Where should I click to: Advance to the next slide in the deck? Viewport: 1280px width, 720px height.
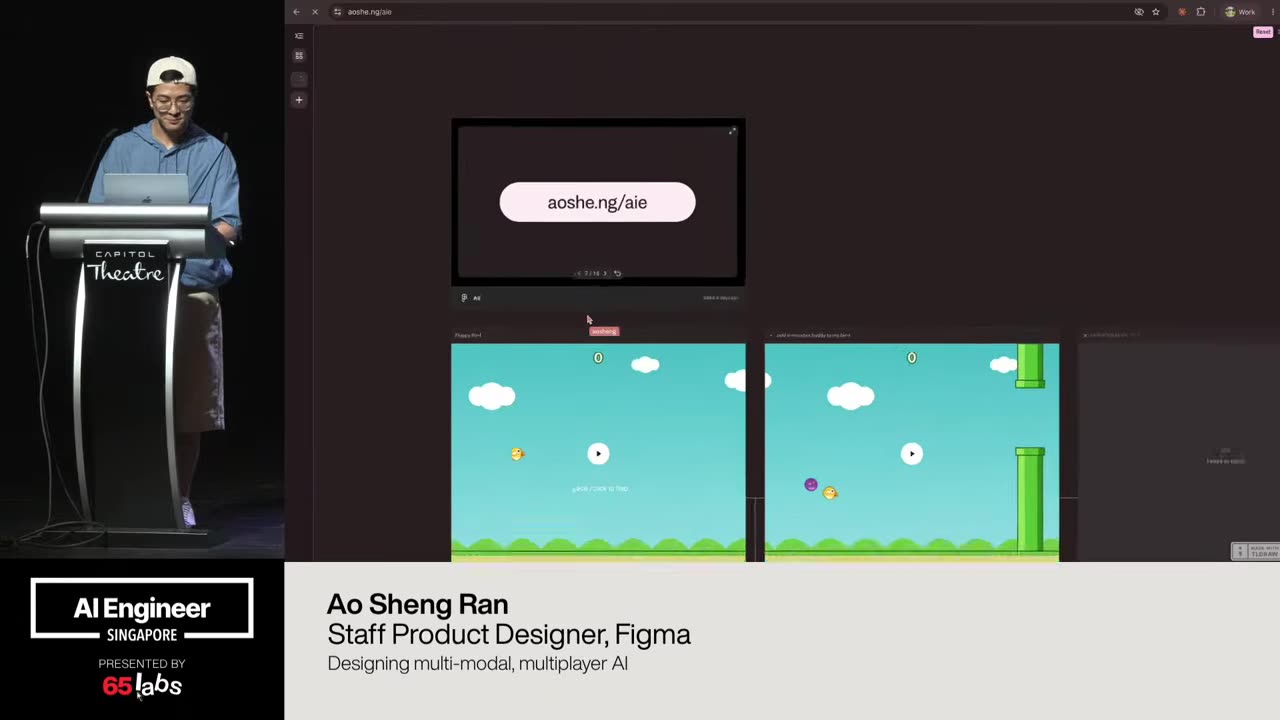point(605,273)
